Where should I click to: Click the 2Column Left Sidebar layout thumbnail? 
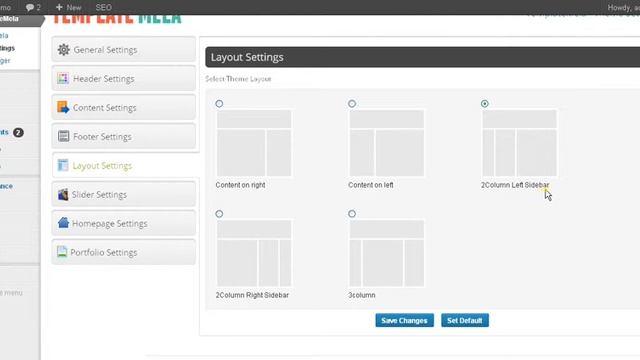(x=519, y=143)
